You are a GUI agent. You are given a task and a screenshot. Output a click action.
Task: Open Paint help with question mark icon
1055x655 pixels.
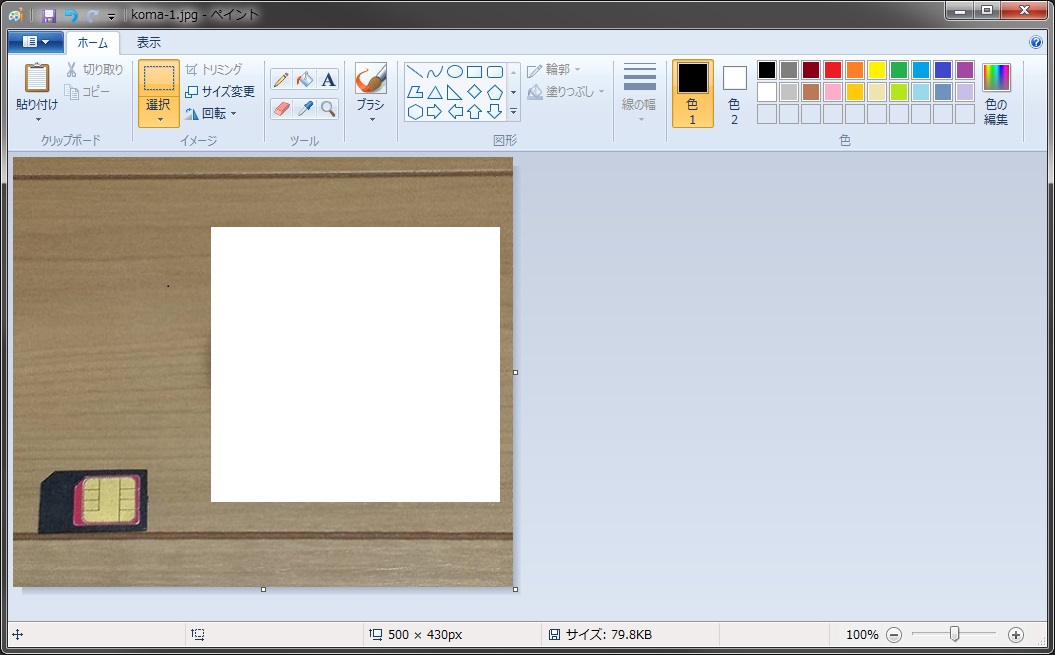click(1036, 43)
